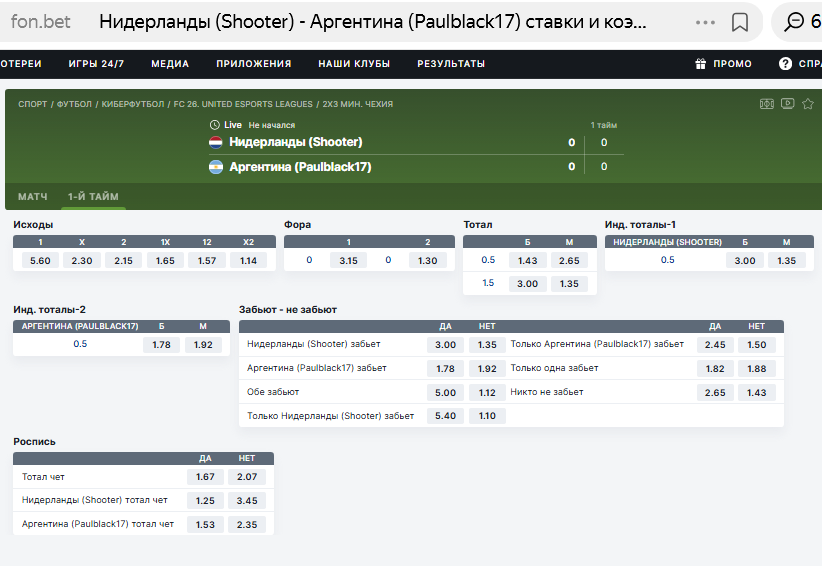This screenshot has height=566, width=822.
Task: Select total 0.5 over odds 1.43
Action: click(x=527, y=260)
